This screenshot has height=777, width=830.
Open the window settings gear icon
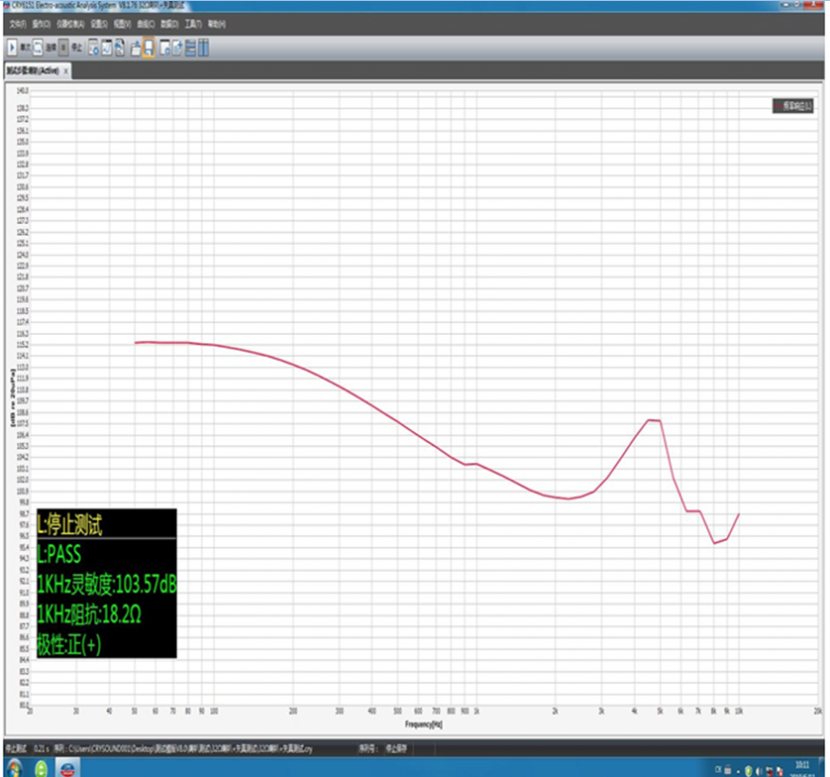(165, 48)
